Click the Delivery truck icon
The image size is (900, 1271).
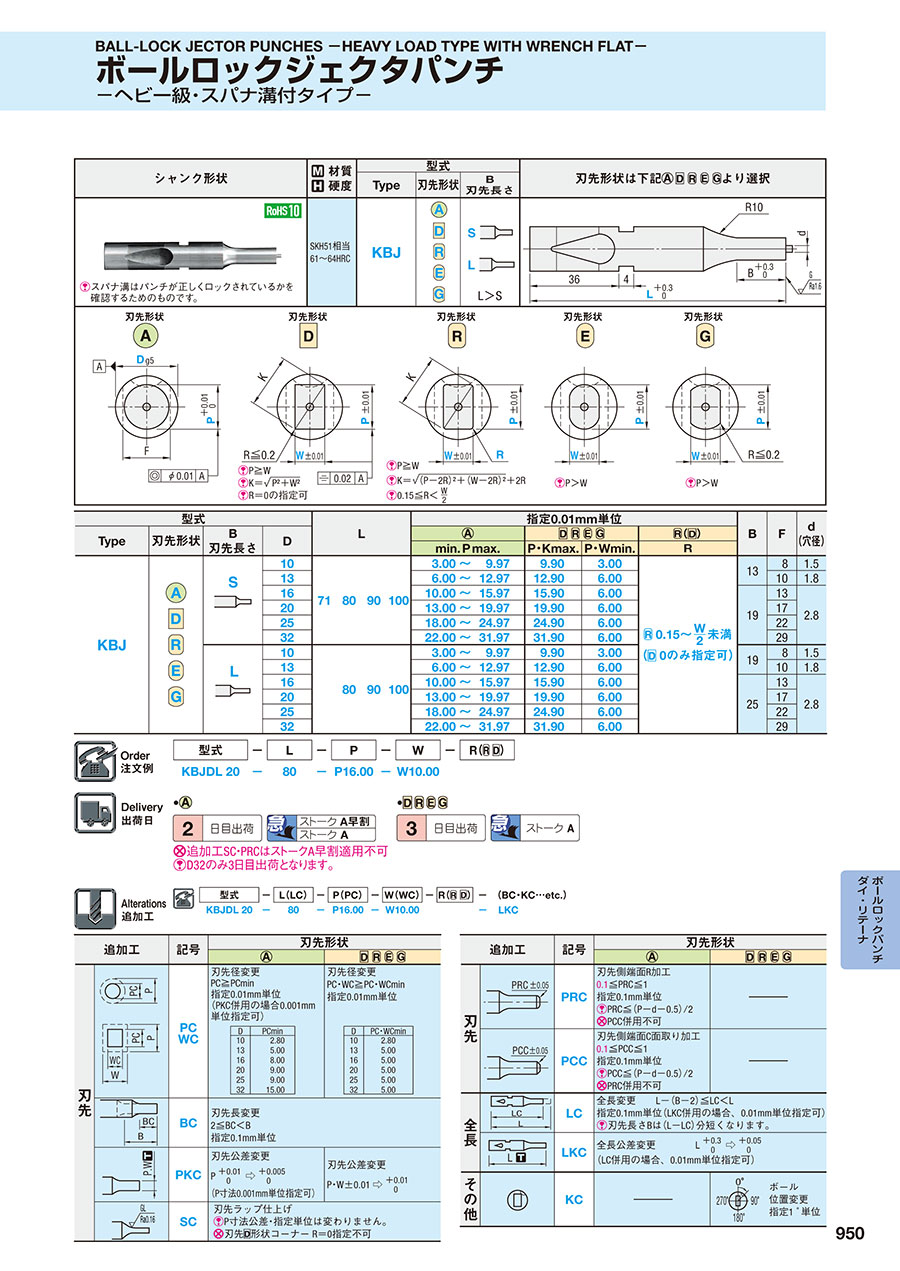(x=96, y=813)
